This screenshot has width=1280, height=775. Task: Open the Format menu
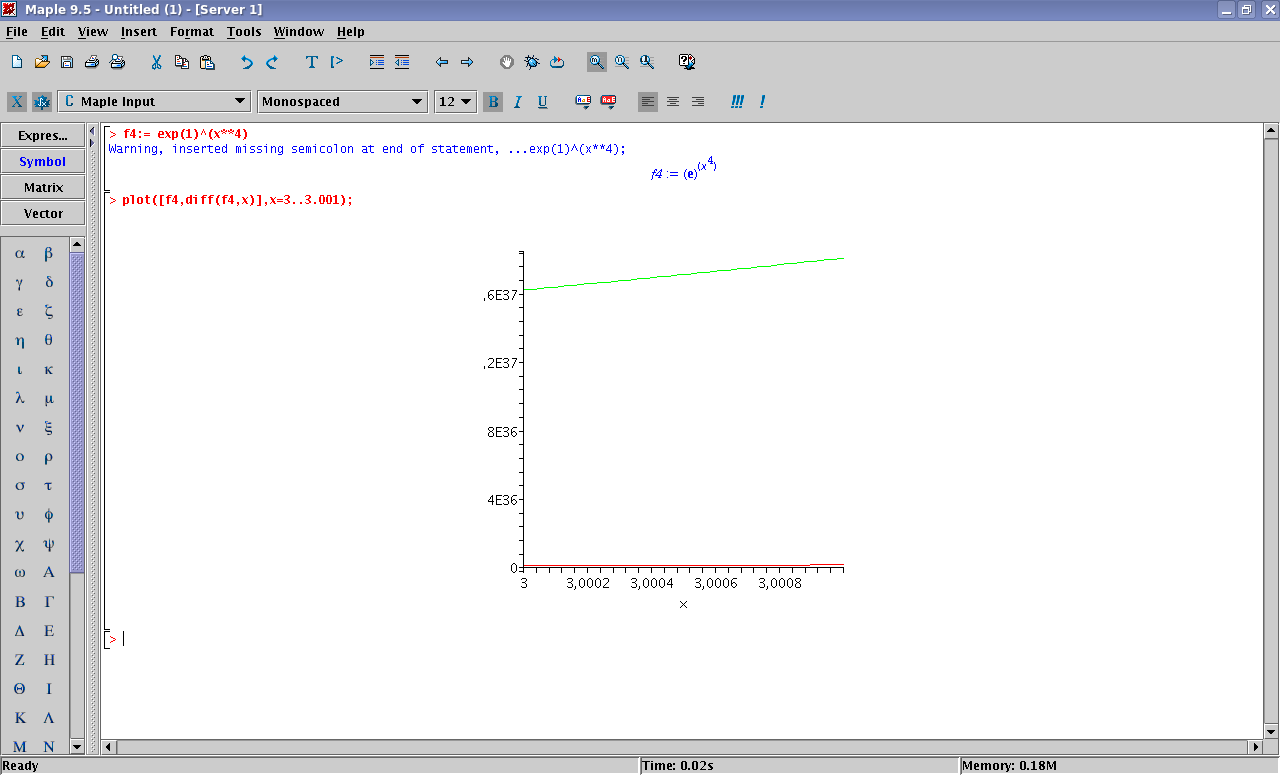[192, 31]
